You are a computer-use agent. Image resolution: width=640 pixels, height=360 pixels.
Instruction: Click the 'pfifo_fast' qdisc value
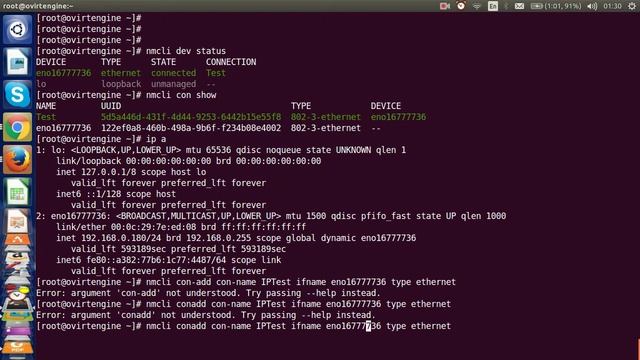[386, 216]
